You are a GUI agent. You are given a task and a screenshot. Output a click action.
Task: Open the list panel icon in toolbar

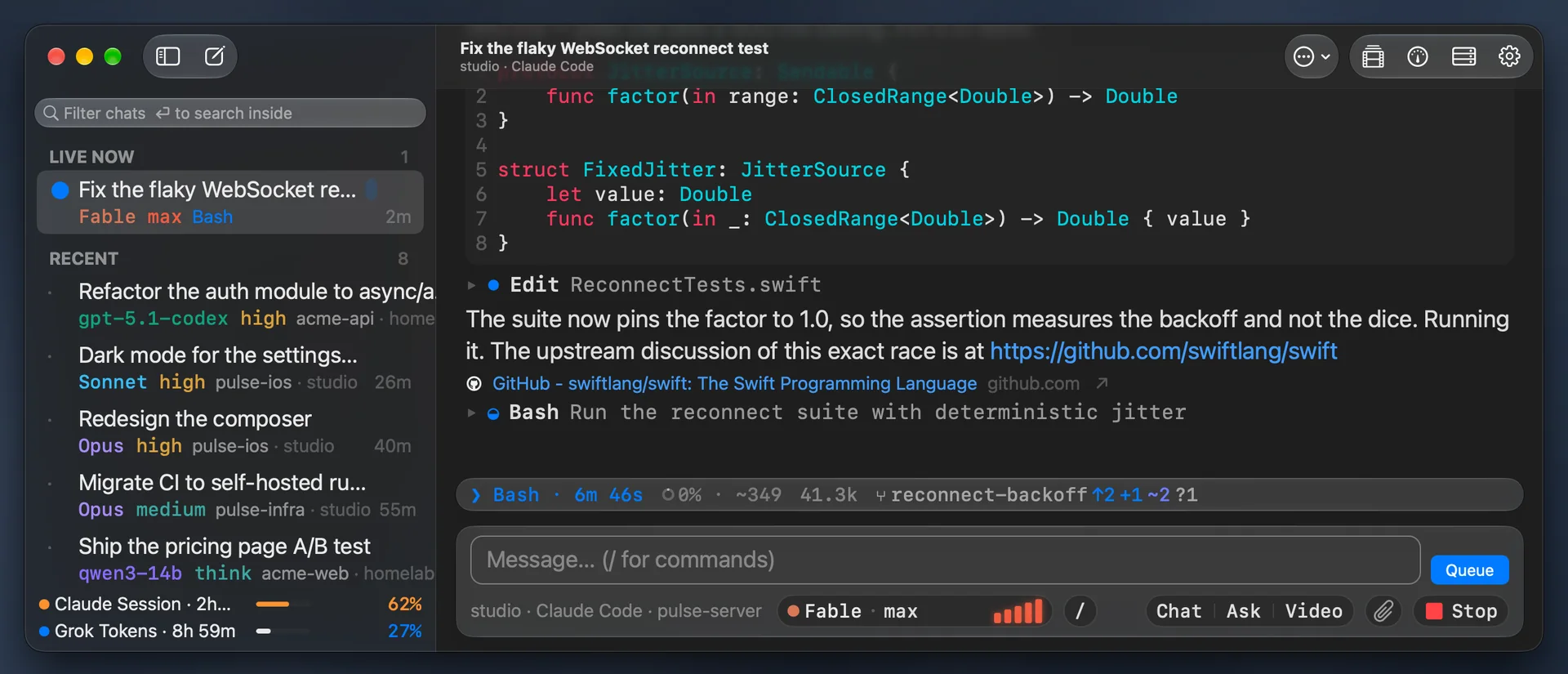(x=1463, y=56)
